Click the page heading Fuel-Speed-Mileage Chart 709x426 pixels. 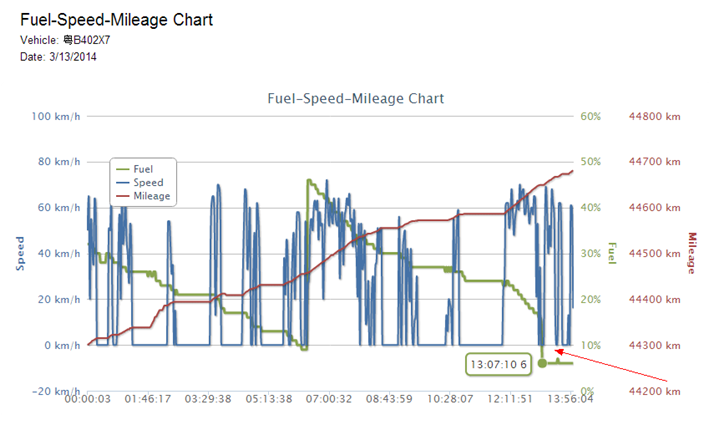coord(116,20)
